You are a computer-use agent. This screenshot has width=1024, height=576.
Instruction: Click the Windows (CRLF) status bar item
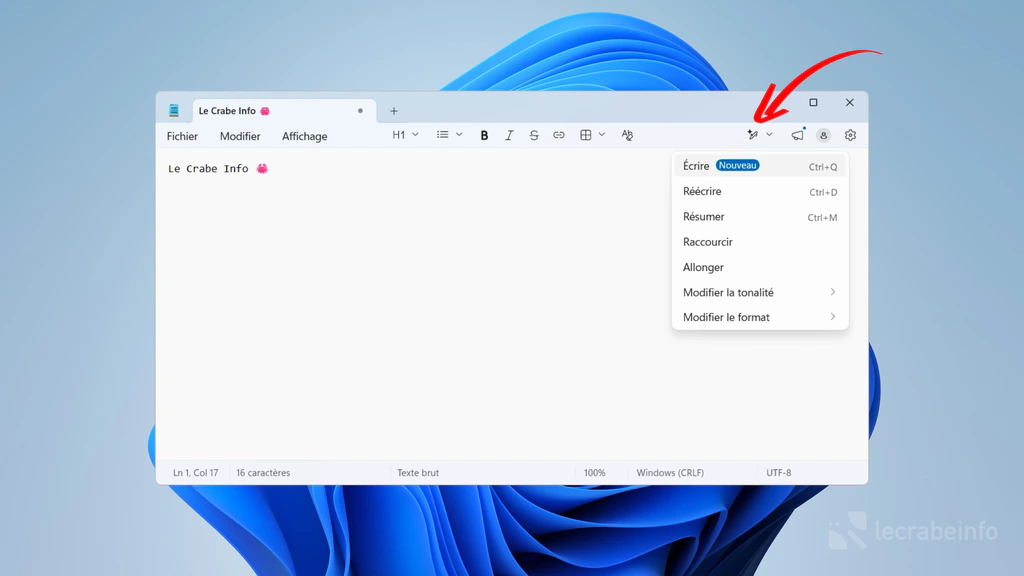[x=668, y=471]
